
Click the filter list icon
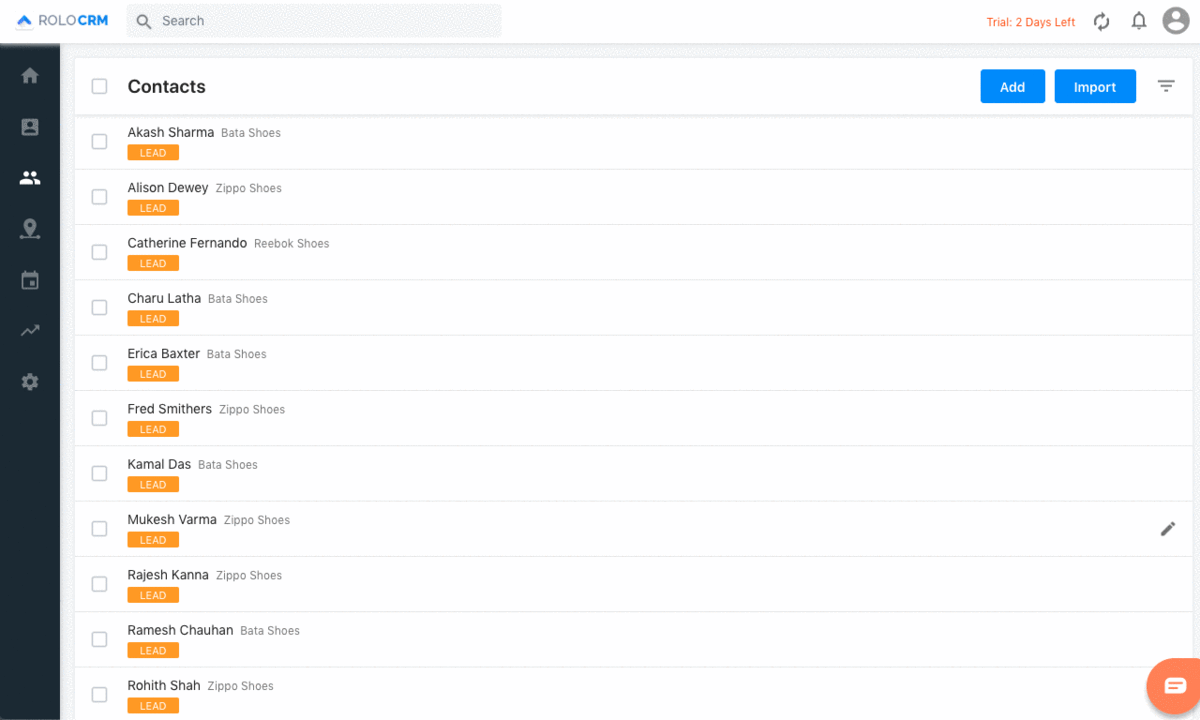pos(1166,86)
